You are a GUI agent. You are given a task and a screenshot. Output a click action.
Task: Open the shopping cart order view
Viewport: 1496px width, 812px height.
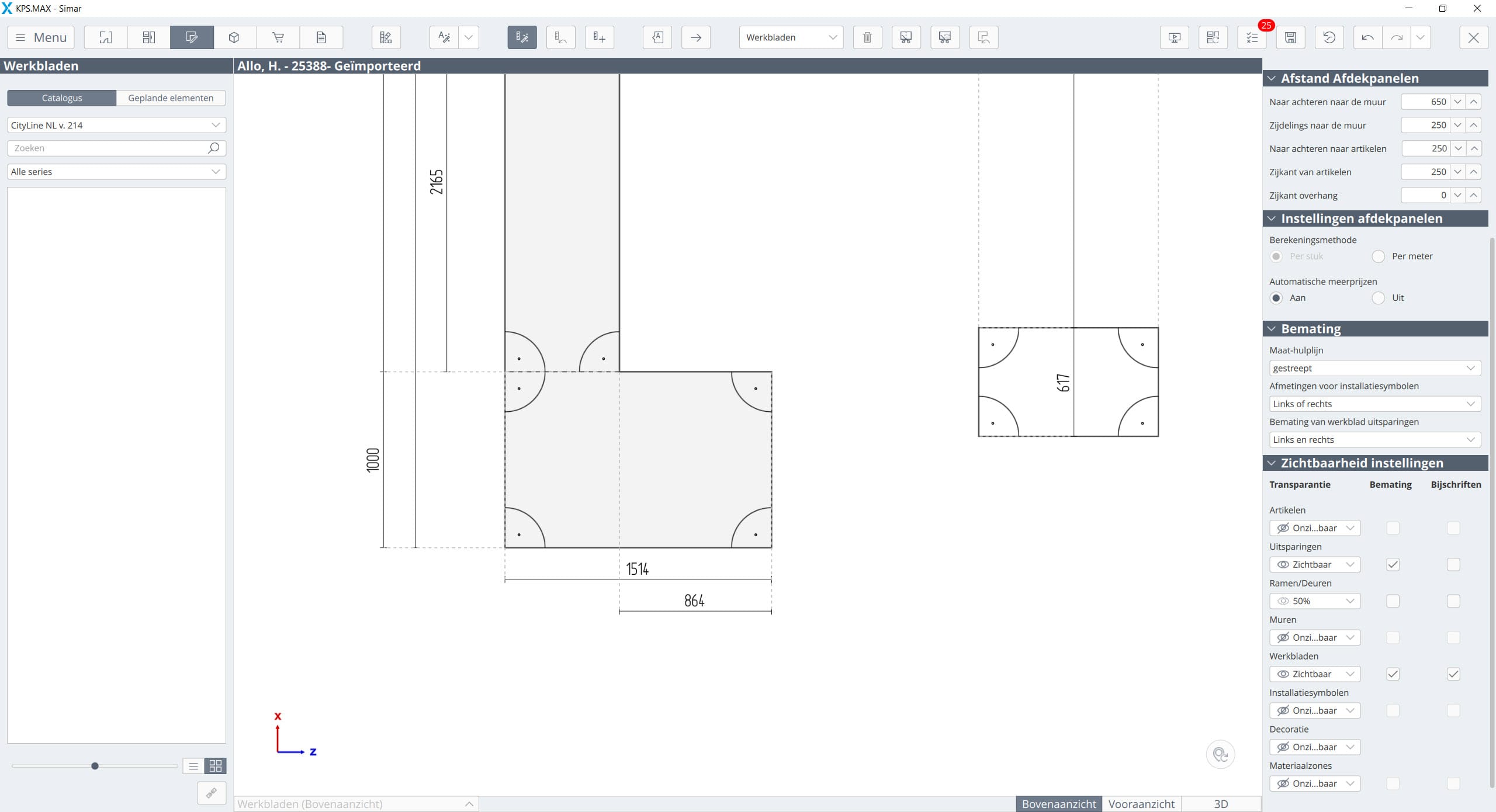click(x=278, y=37)
